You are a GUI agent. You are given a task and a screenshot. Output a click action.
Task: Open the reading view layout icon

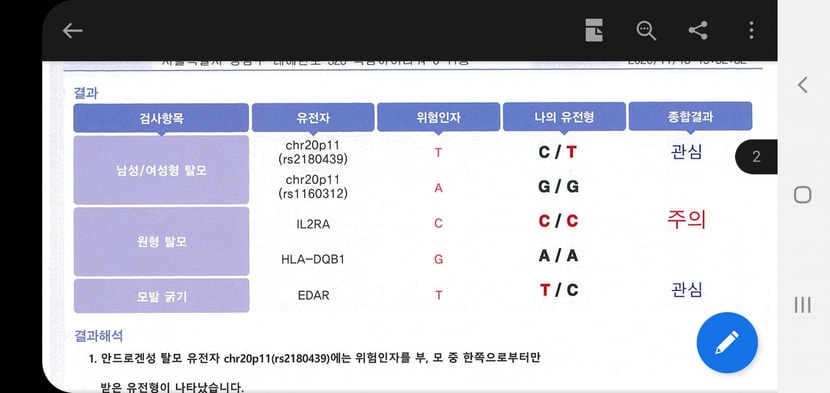point(594,30)
